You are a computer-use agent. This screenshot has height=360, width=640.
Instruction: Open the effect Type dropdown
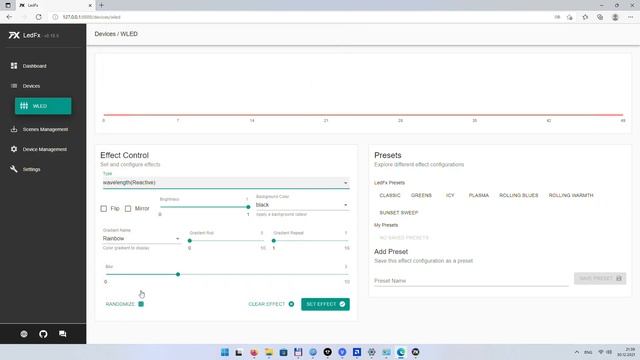click(x=226, y=182)
